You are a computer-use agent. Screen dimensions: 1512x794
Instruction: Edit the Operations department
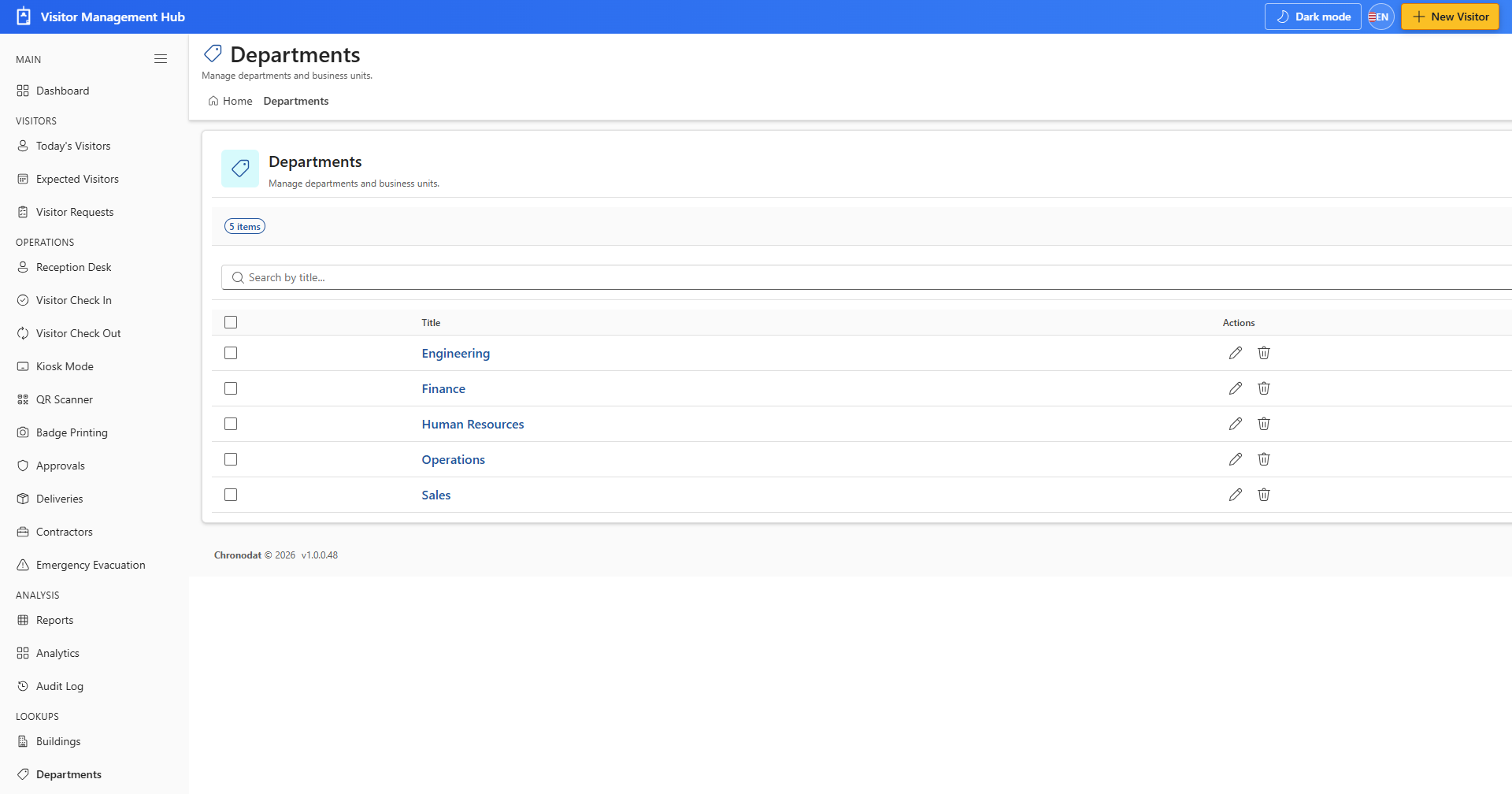click(x=1236, y=459)
